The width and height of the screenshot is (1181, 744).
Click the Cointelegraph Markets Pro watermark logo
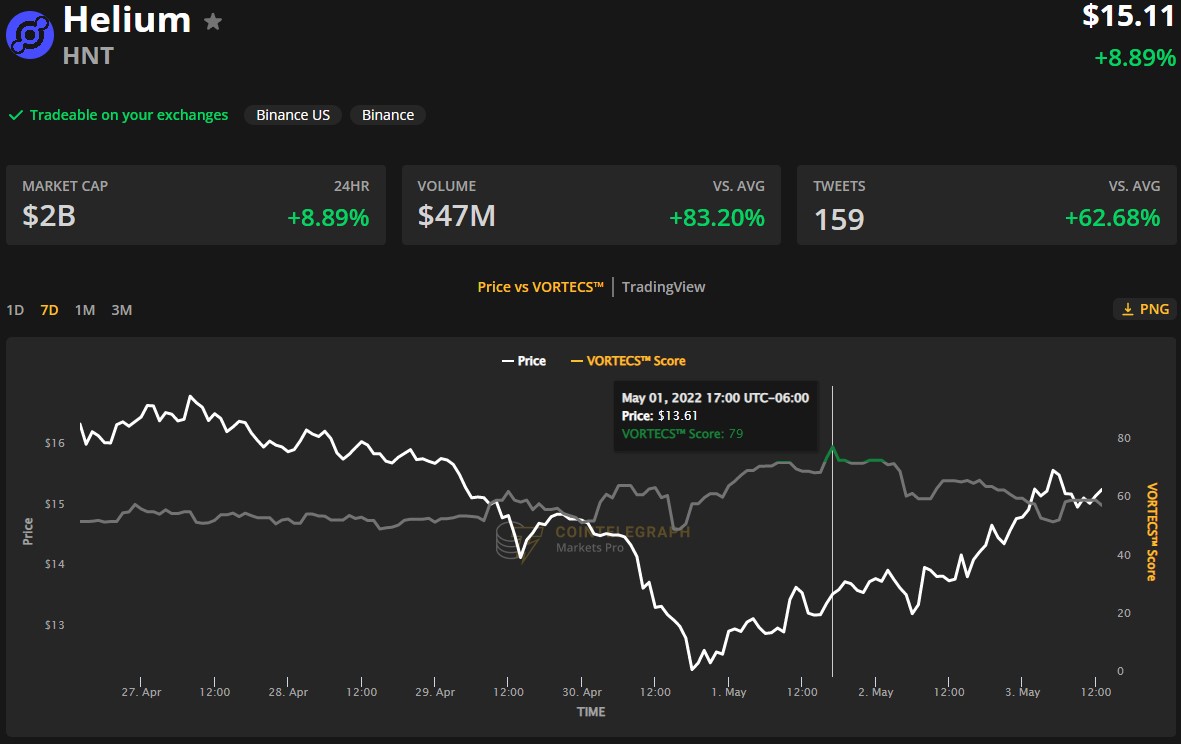[513, 541]
